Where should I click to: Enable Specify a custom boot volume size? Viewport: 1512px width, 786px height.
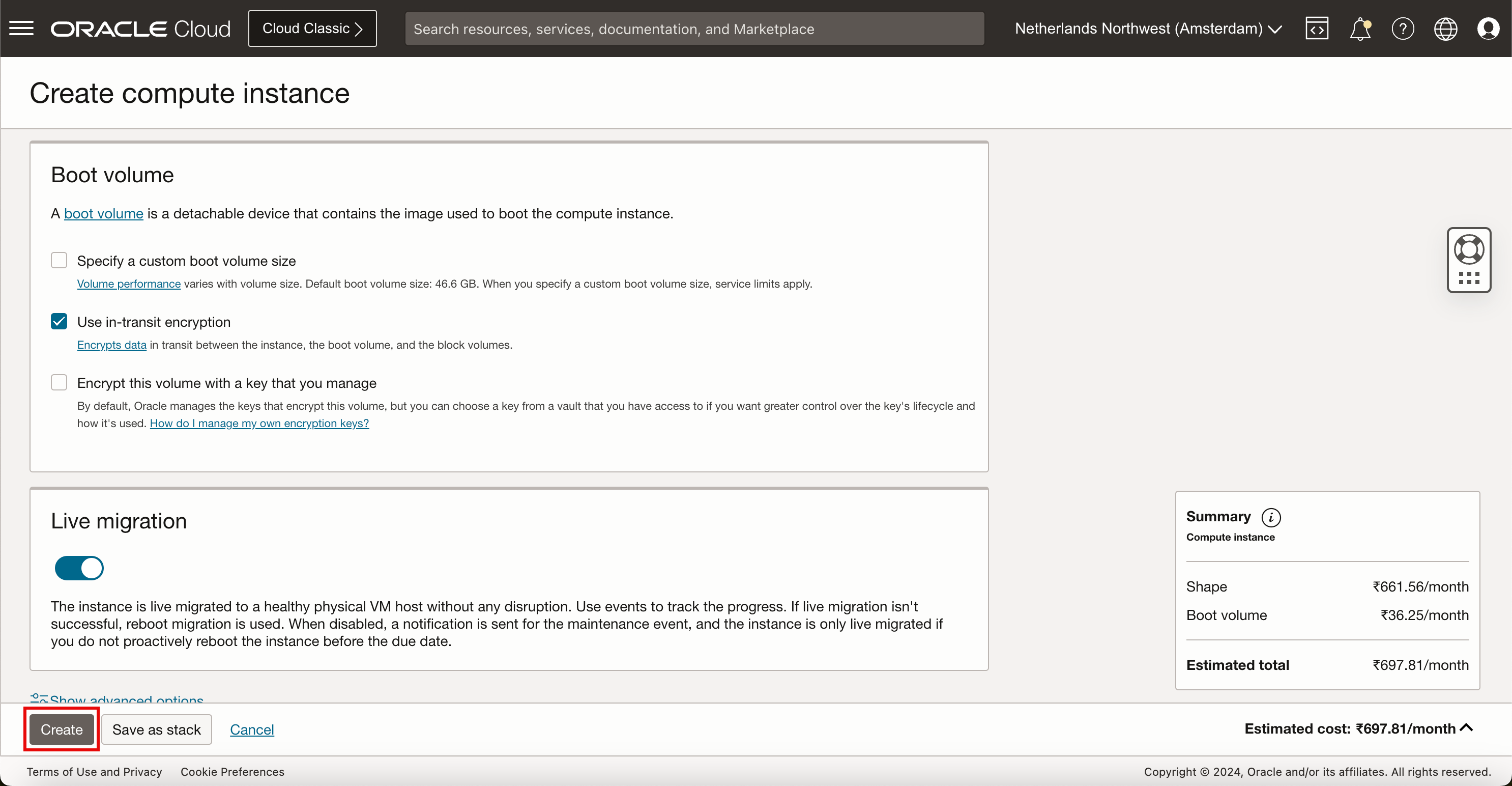point(59,260)
